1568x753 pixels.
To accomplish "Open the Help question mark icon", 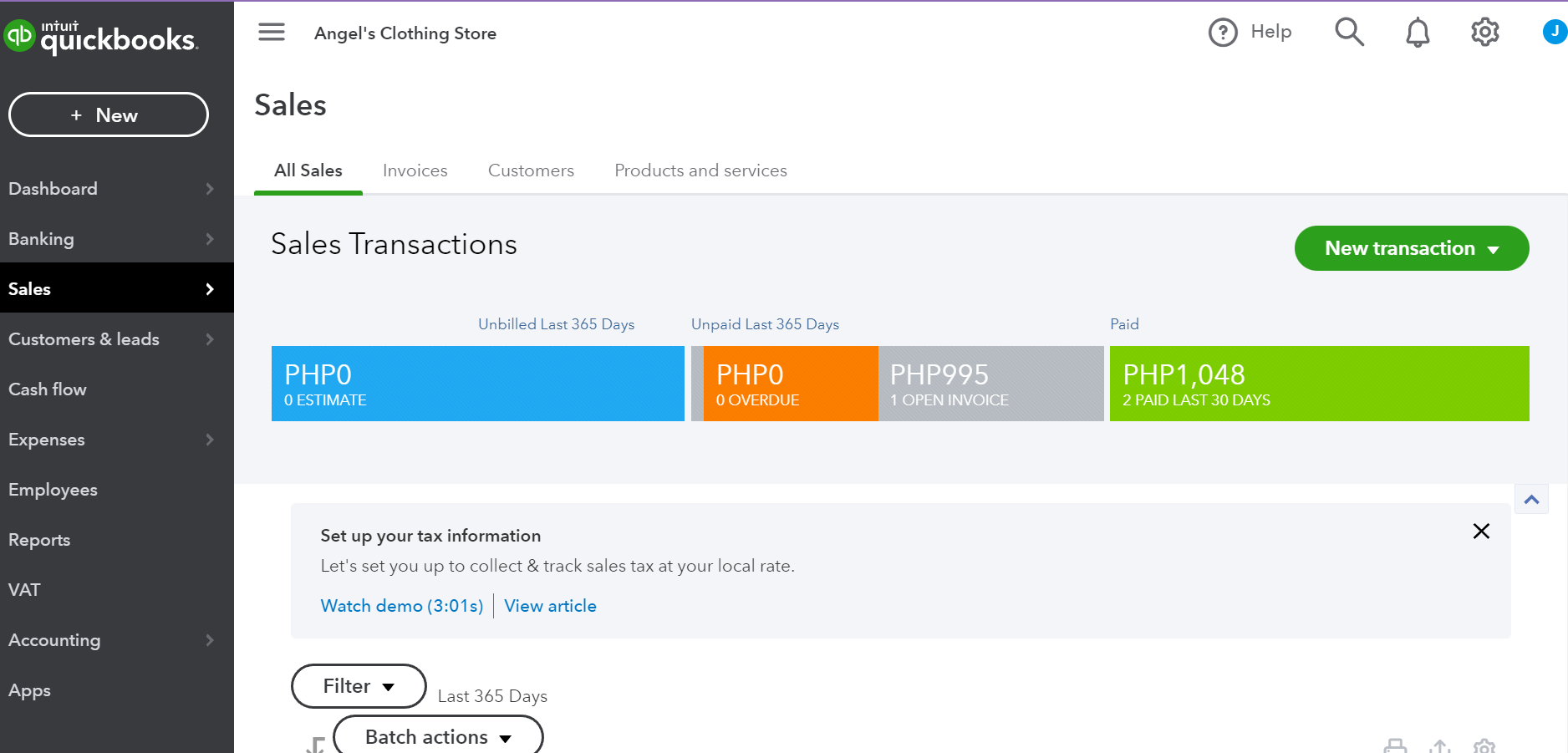I will [1223, 33].
